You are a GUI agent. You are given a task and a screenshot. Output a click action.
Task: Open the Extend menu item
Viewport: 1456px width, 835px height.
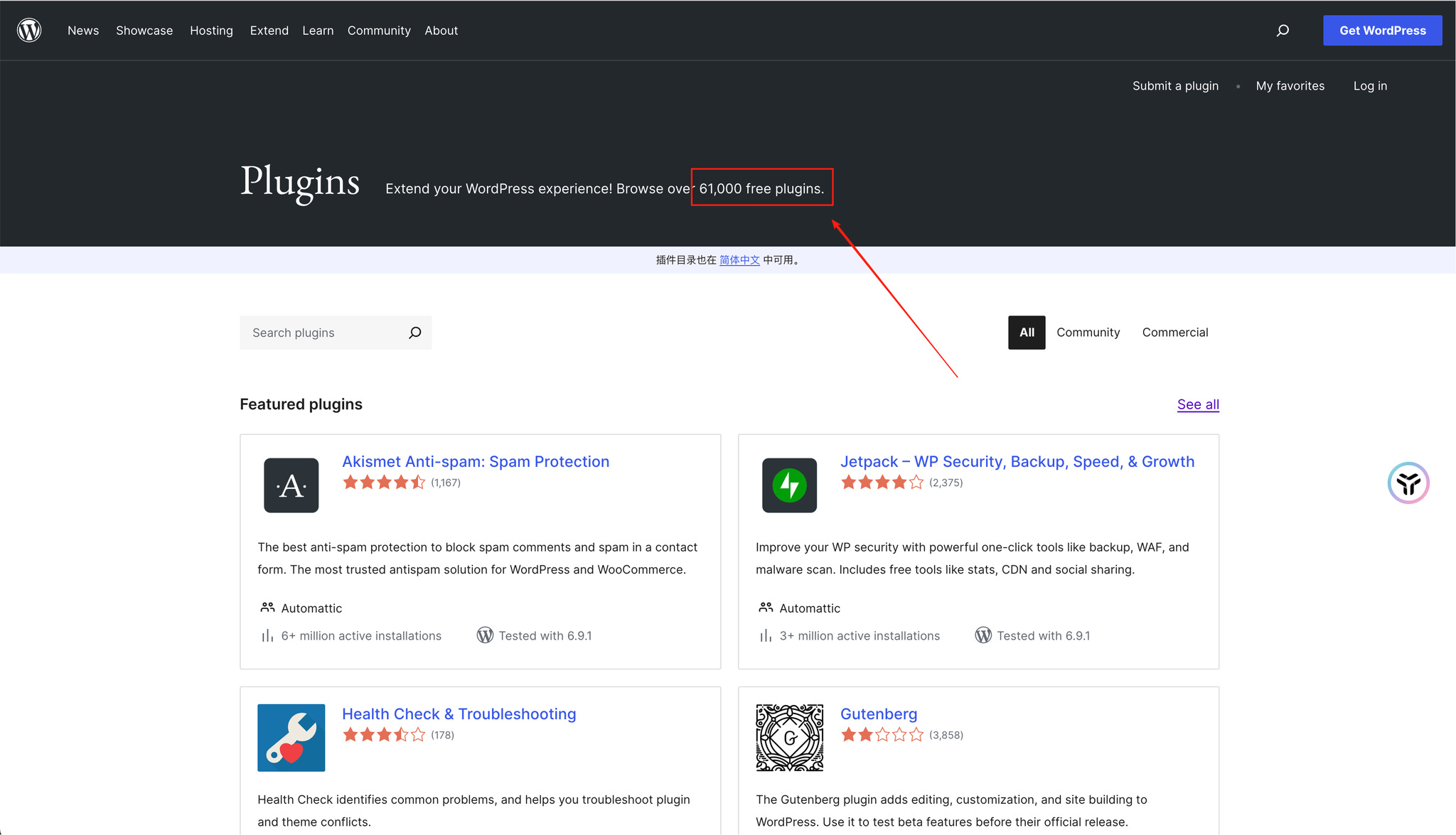(x=269, y=31)
